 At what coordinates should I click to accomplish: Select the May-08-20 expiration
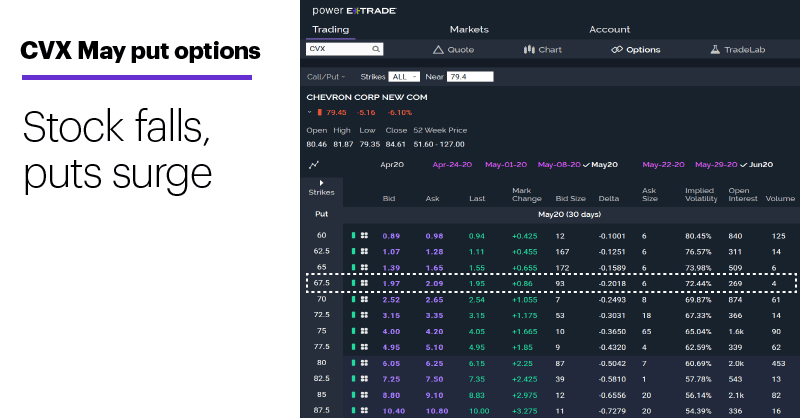tap(559, 164)
